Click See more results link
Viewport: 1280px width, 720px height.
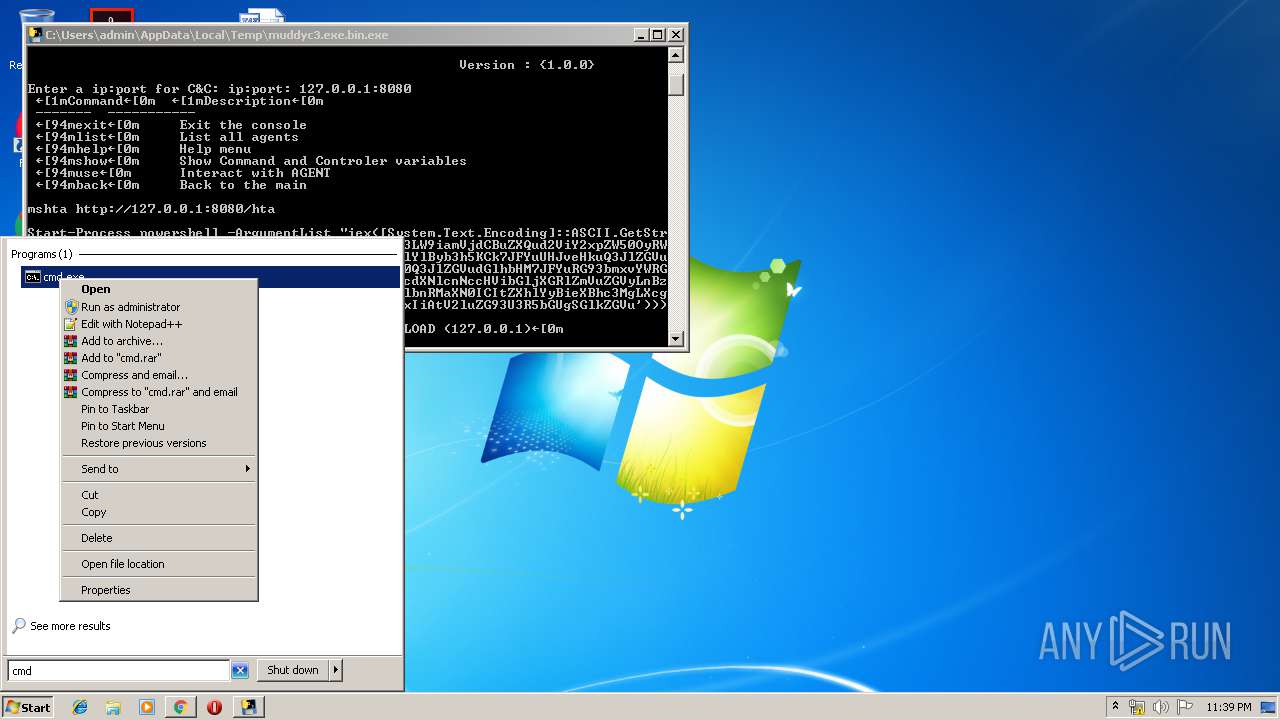point(70,626)
